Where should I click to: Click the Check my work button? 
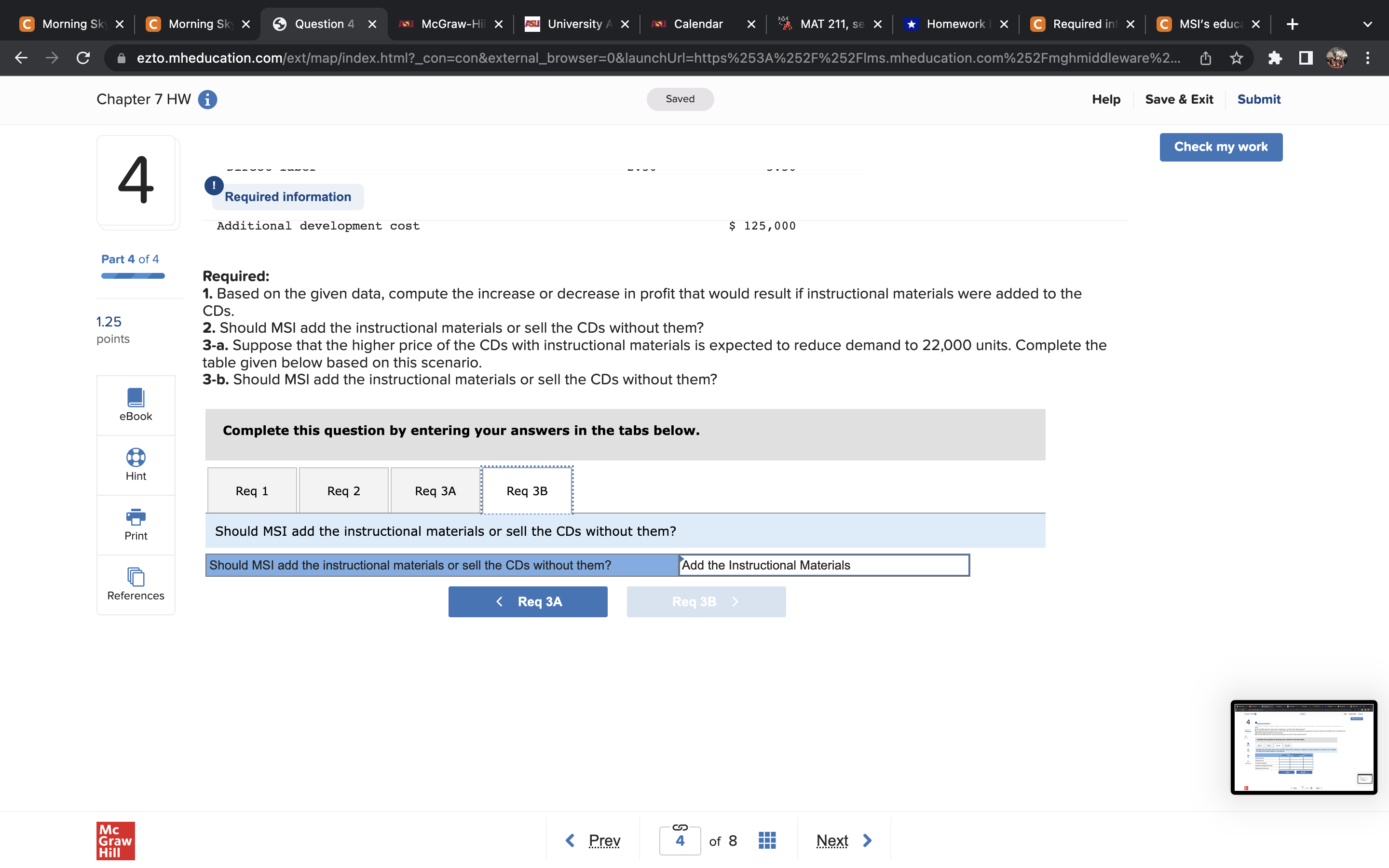click(x=1221, y=147)
